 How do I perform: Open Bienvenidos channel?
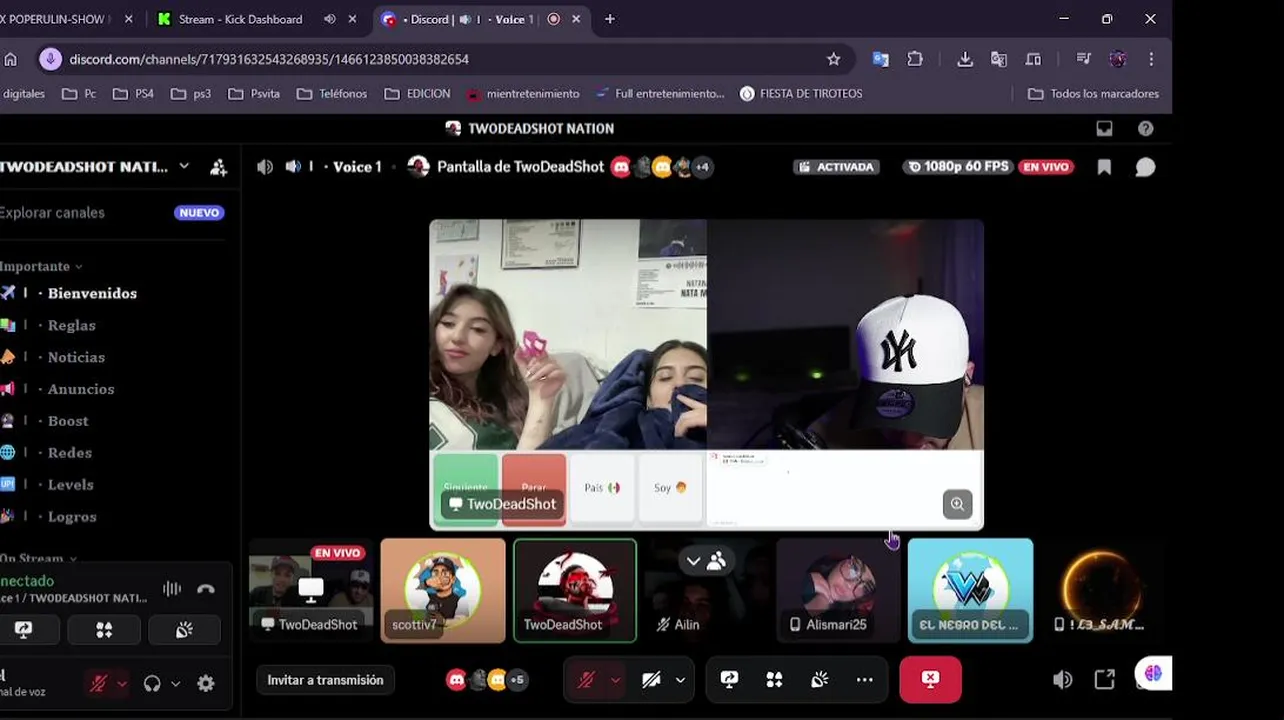(x=92, y=293)
